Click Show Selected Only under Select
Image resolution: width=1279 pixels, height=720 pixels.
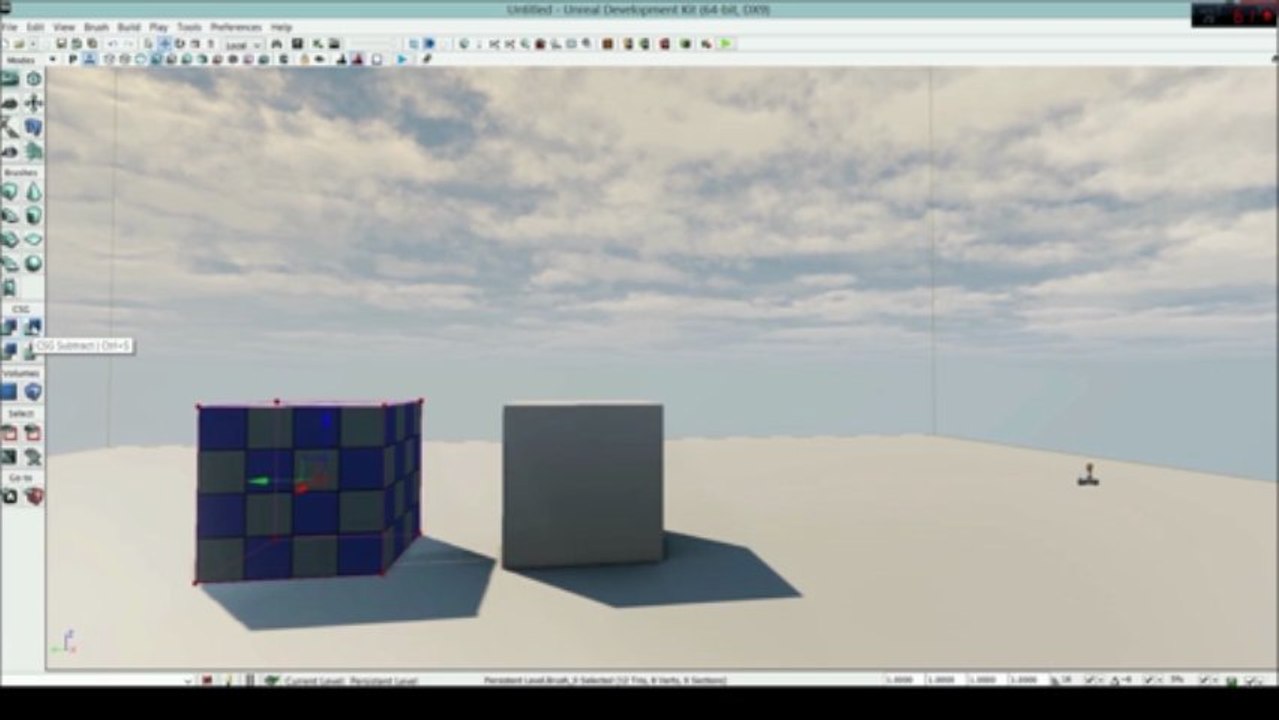click(10, 433)
